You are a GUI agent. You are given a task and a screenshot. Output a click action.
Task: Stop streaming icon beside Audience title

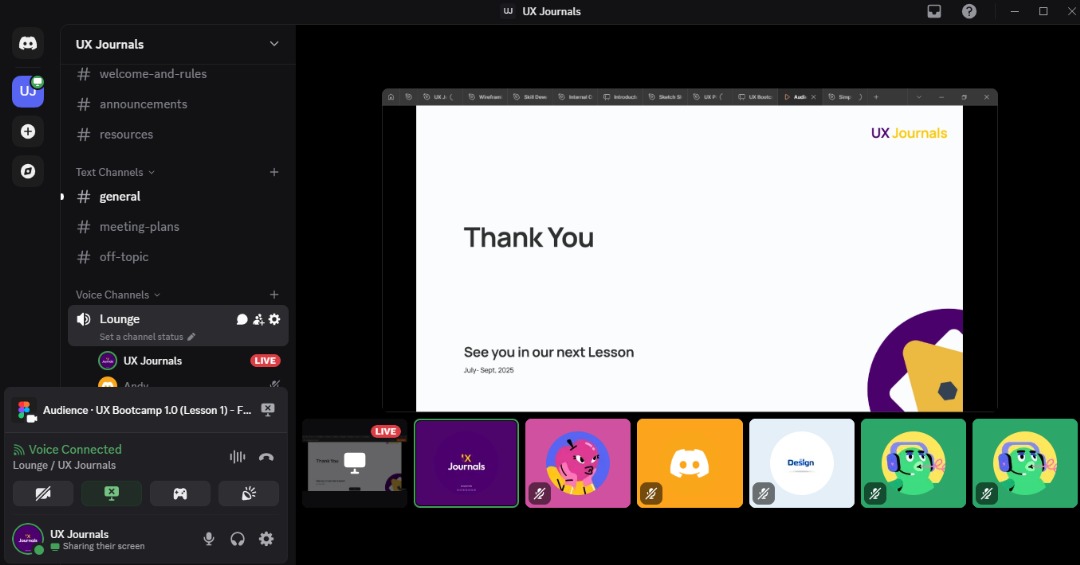(268, 410)
